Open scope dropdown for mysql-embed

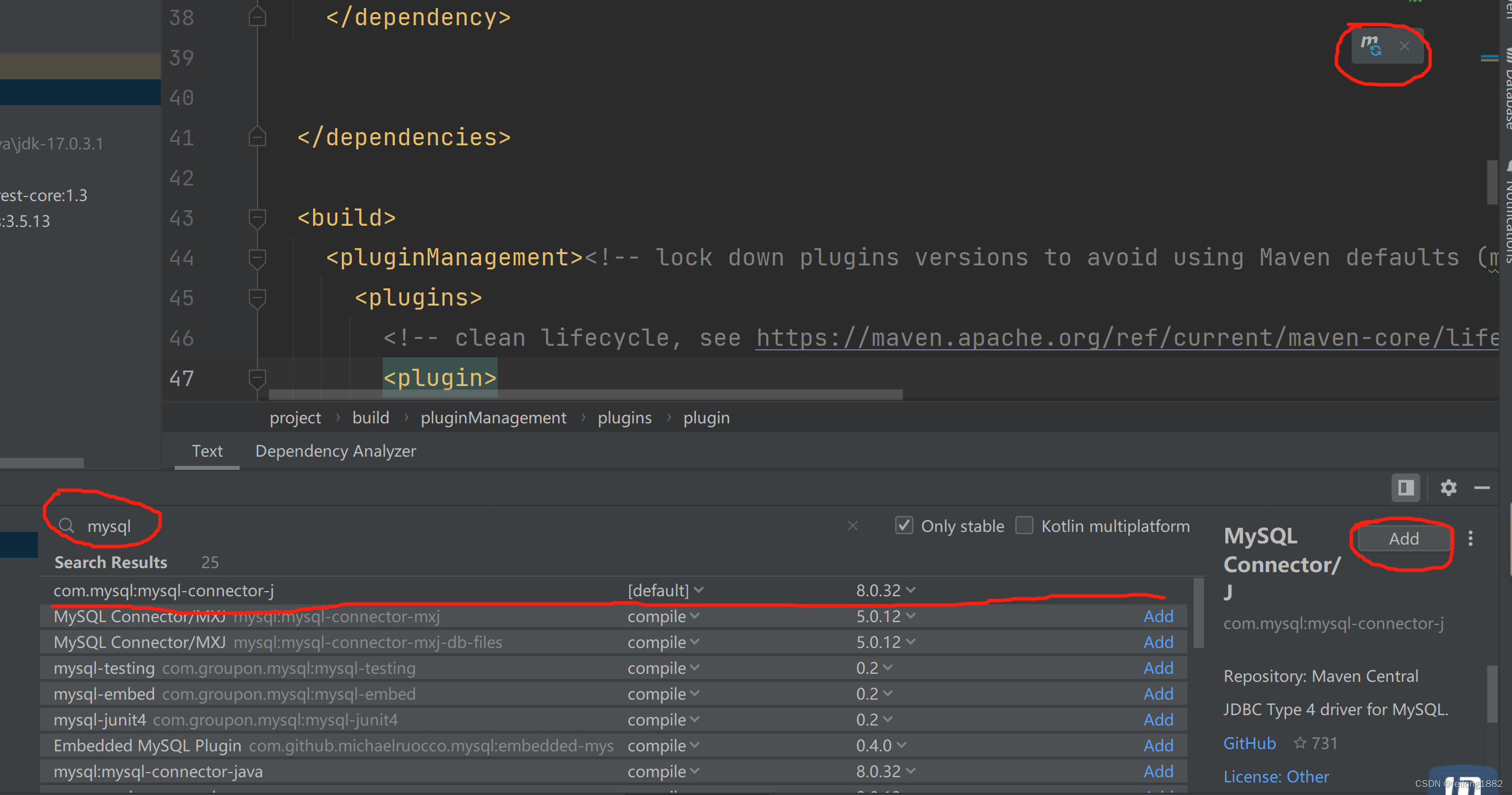(663, 693)
